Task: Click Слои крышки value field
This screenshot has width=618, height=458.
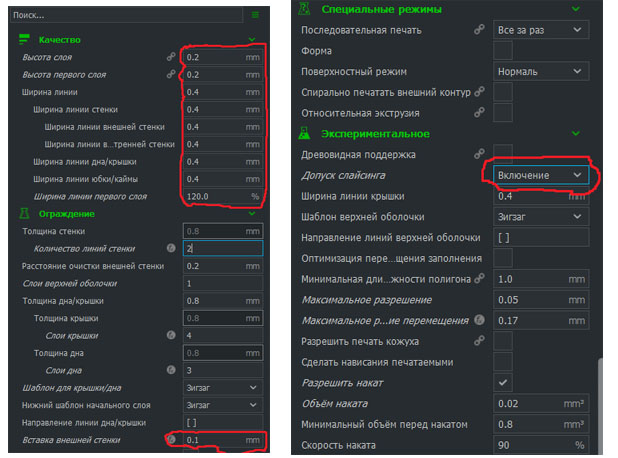Action: (223, 335)
